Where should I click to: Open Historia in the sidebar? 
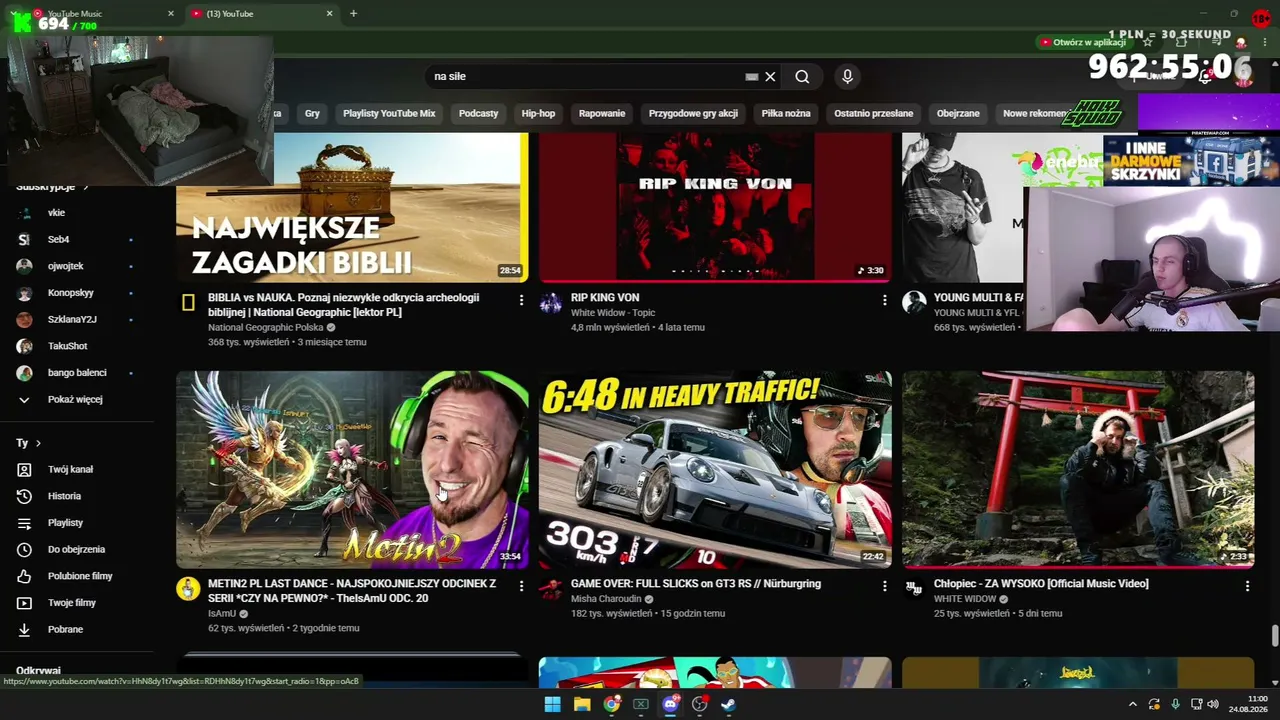pos(64,496)
